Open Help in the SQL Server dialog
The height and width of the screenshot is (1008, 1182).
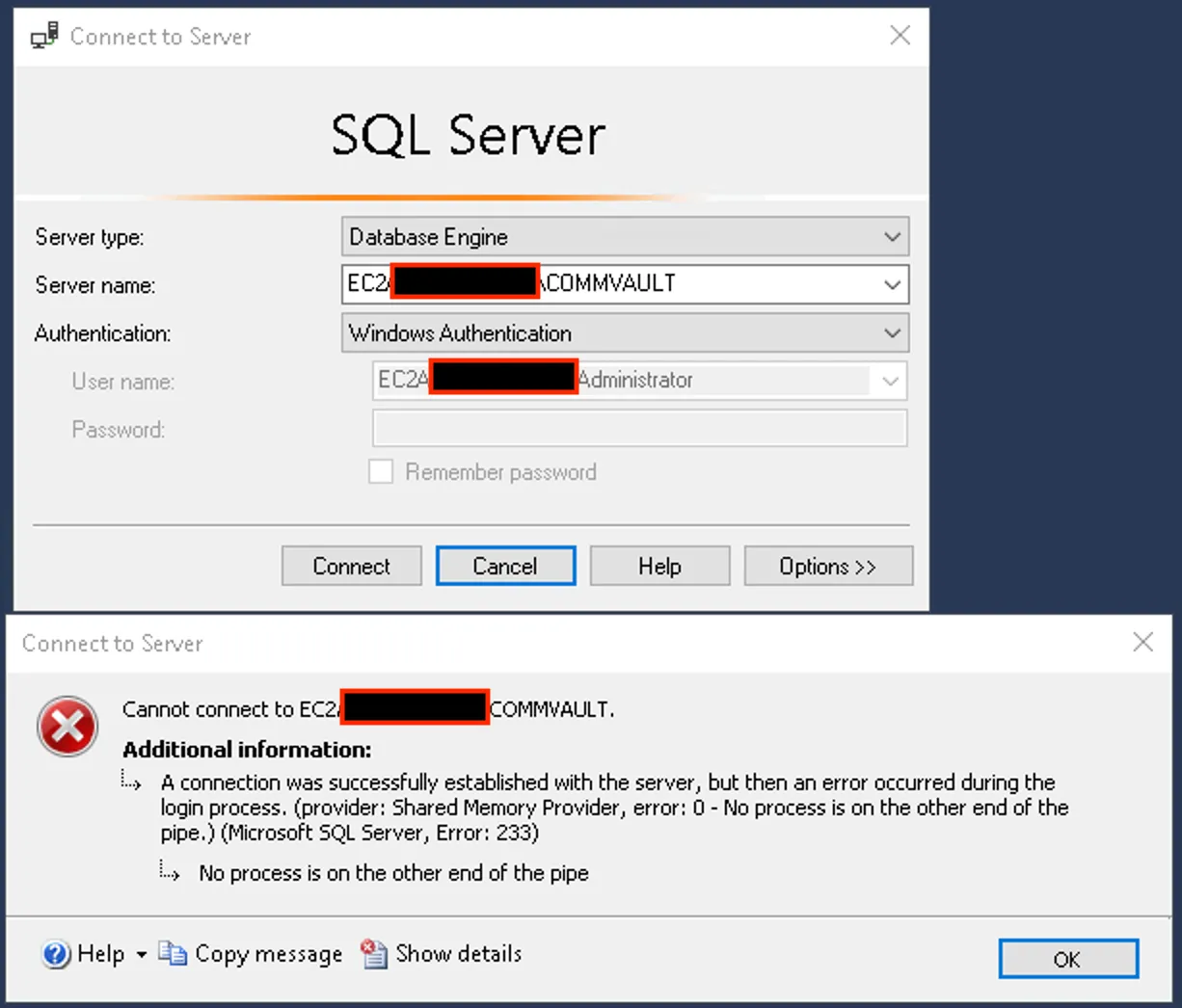(x=659, y=566)
